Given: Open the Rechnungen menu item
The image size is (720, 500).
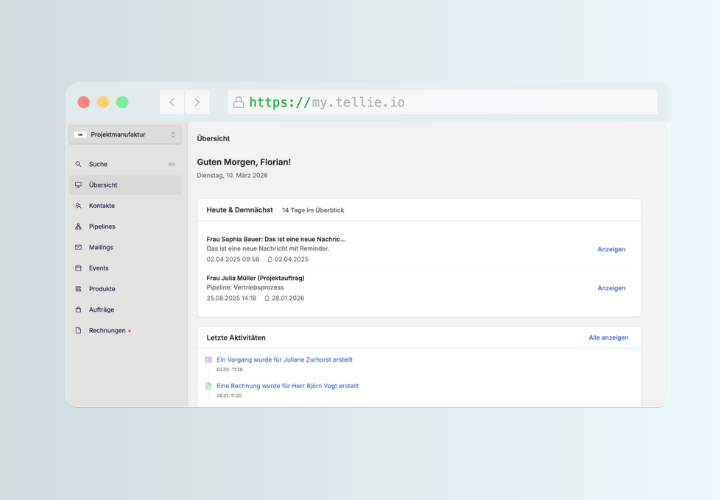Looking at the screenshot, I should pyautogui.click(x=107, y=330).
